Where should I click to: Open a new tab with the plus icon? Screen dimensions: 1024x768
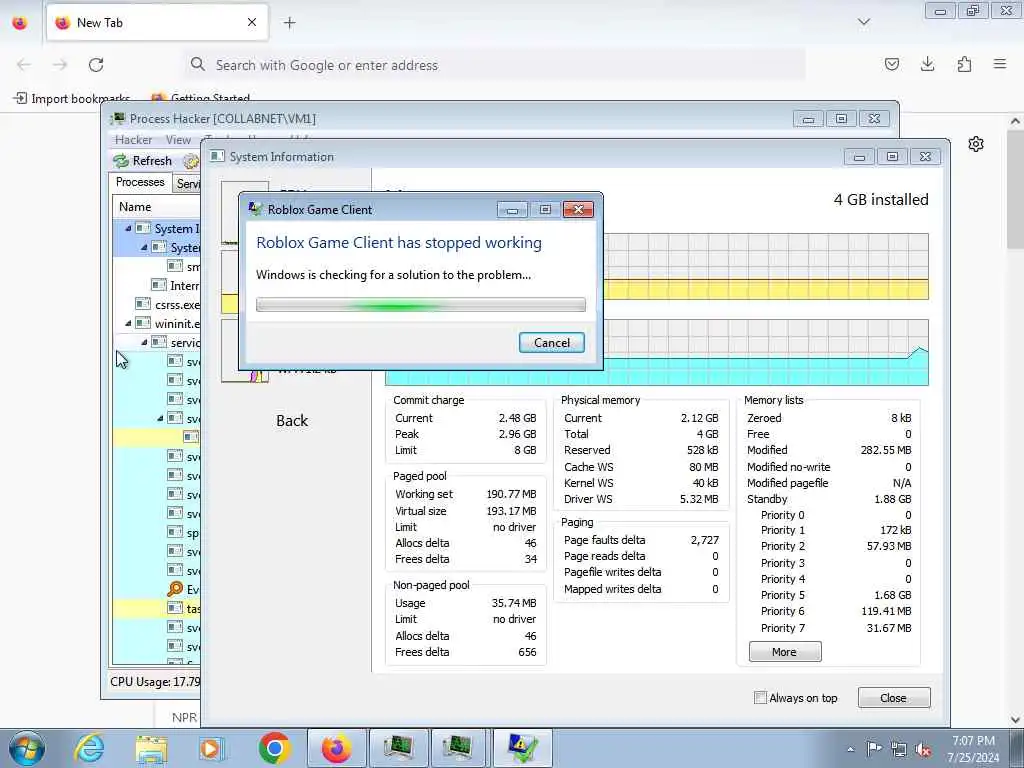pos(289,23)
